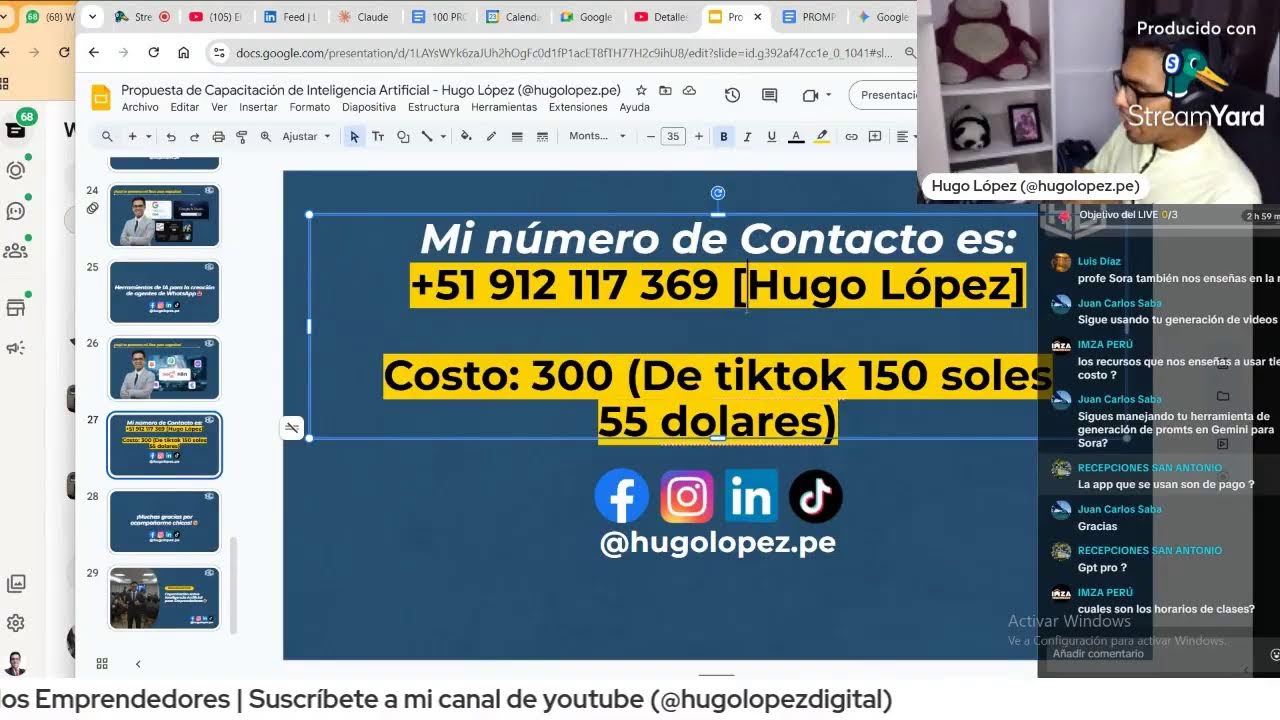Viewport: 1280px width, 720px height.
Task: Click the zoom magnifier tool
Action: point(265,136)
